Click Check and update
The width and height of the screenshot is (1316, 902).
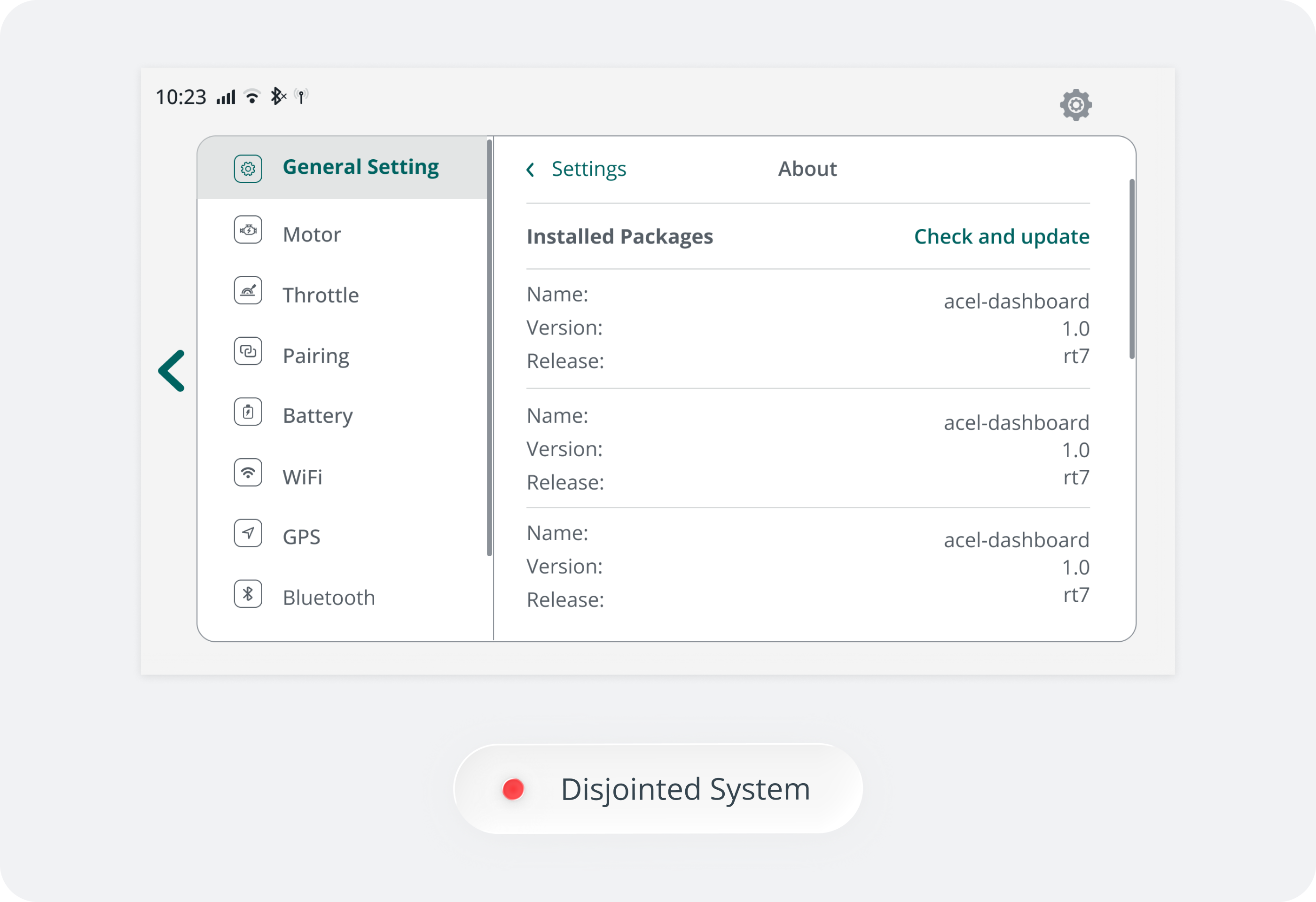coord(1002,236)
